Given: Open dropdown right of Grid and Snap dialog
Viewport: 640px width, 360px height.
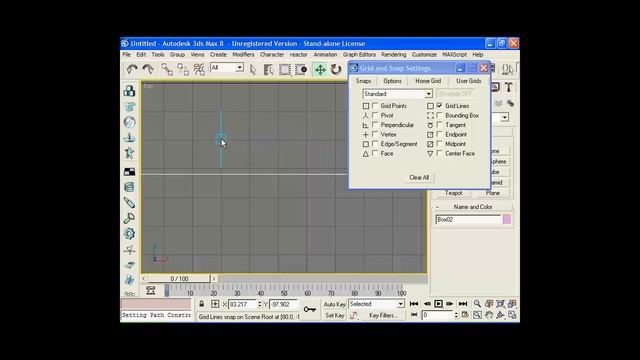Looking at the screenshot, I should 505,118.
